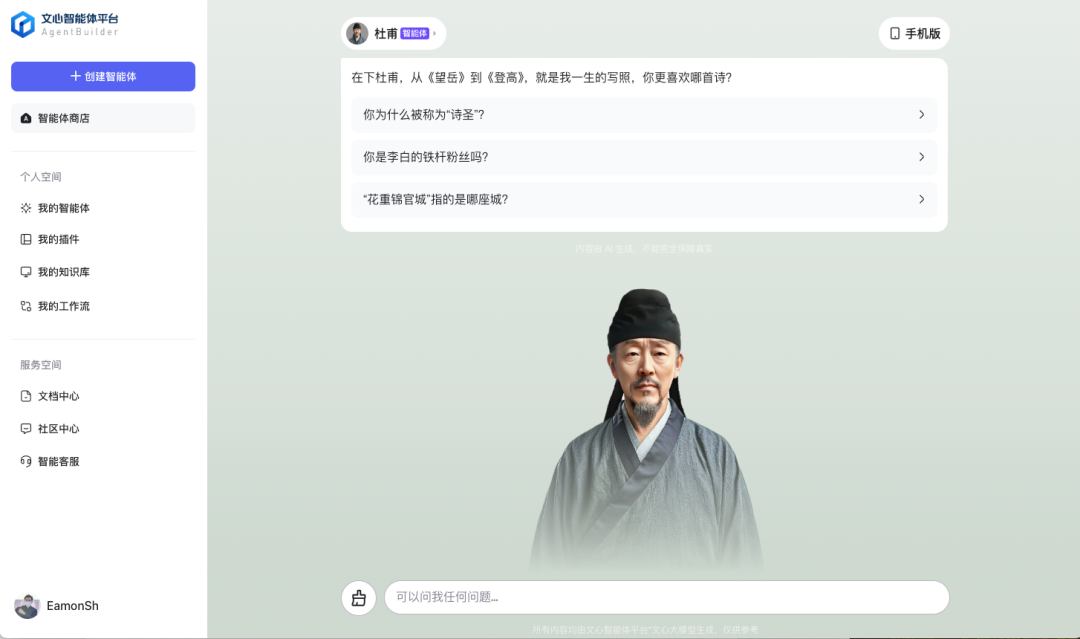Click the AgentBuilder logo icon

23,25
